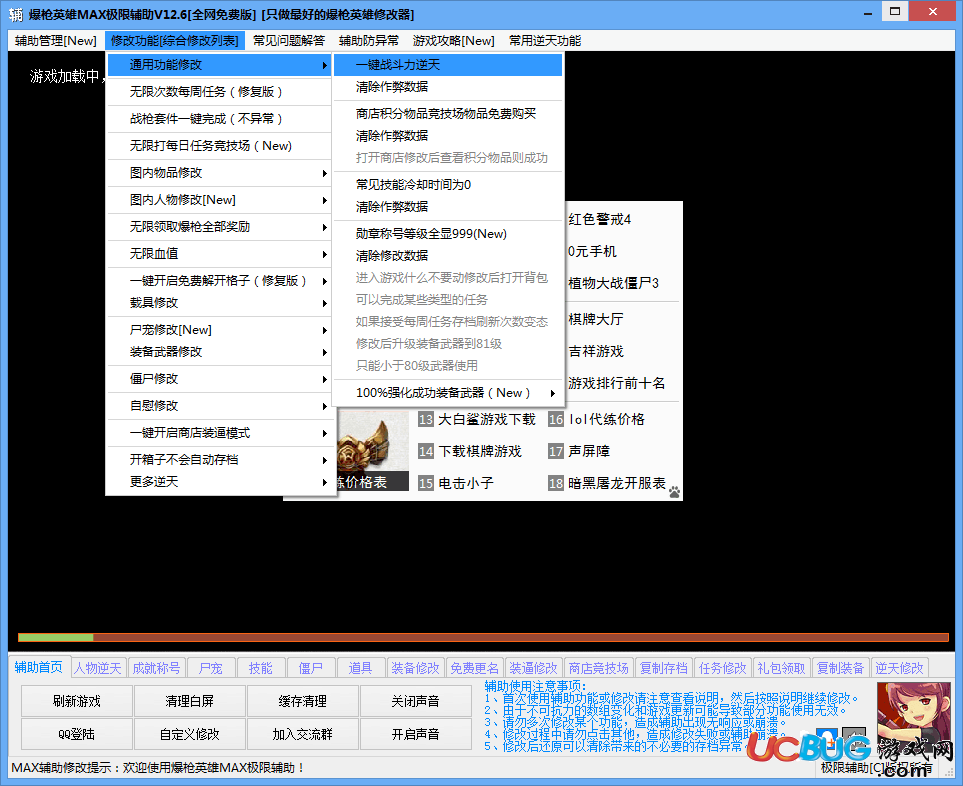Open the 自慰修改 submenu
This screenshot has width=963, height=786.
point(220,406)
